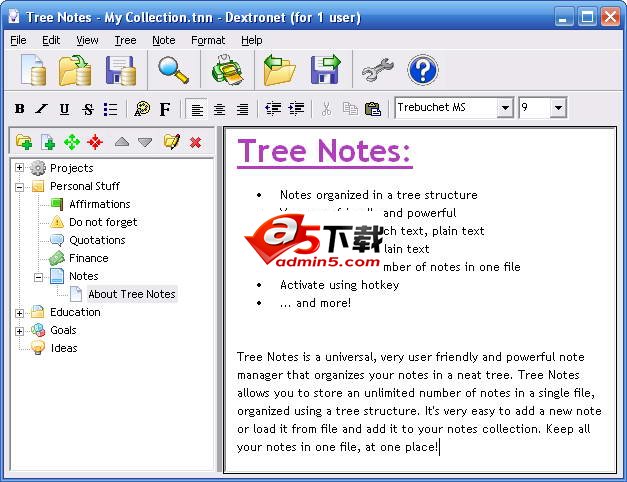This screenshot has height=482, width=627.
Task: Expand the Goals tree node
Action: (x=19, y=331)
